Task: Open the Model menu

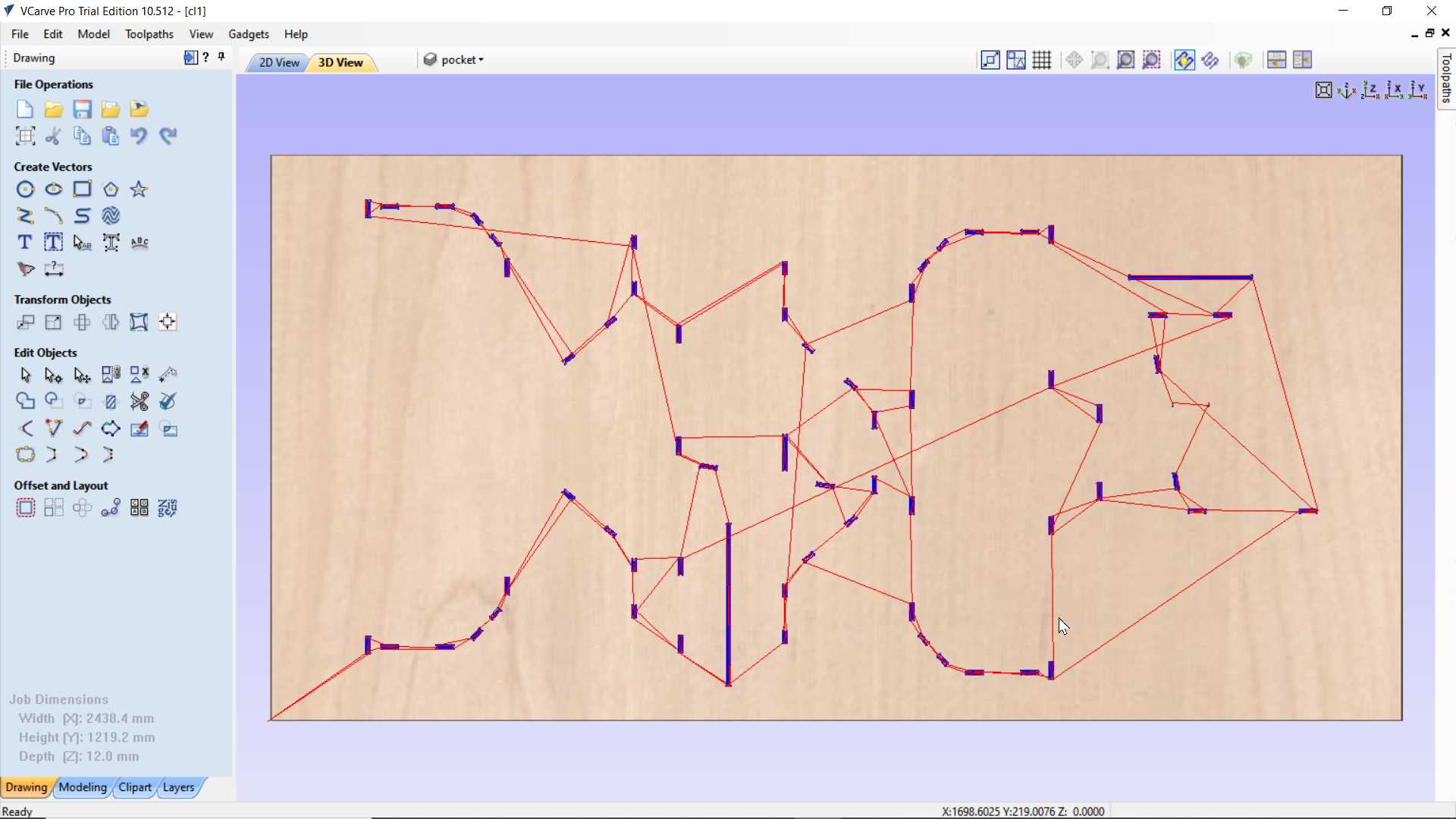Action: 93,34
